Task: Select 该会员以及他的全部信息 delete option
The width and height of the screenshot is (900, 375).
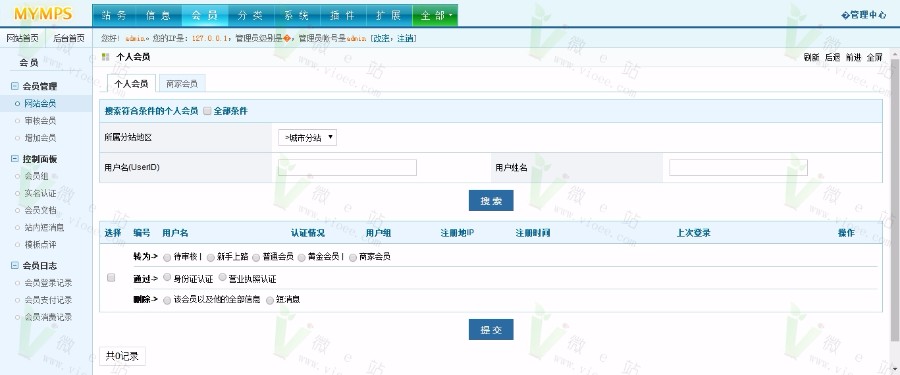Action: point(167,300)
